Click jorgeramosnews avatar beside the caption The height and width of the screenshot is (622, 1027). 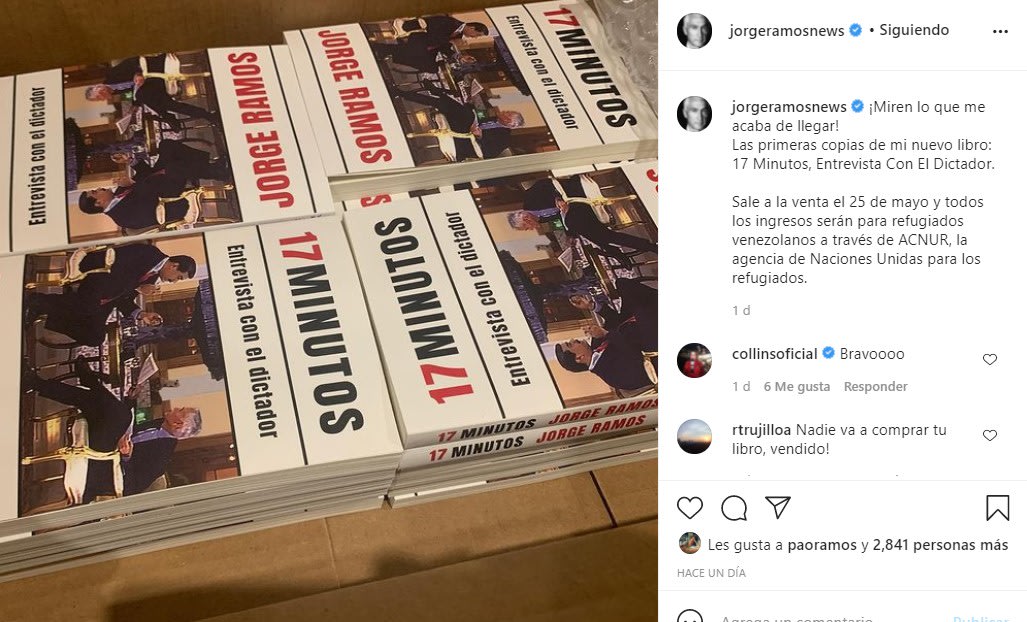coord(694,114)
